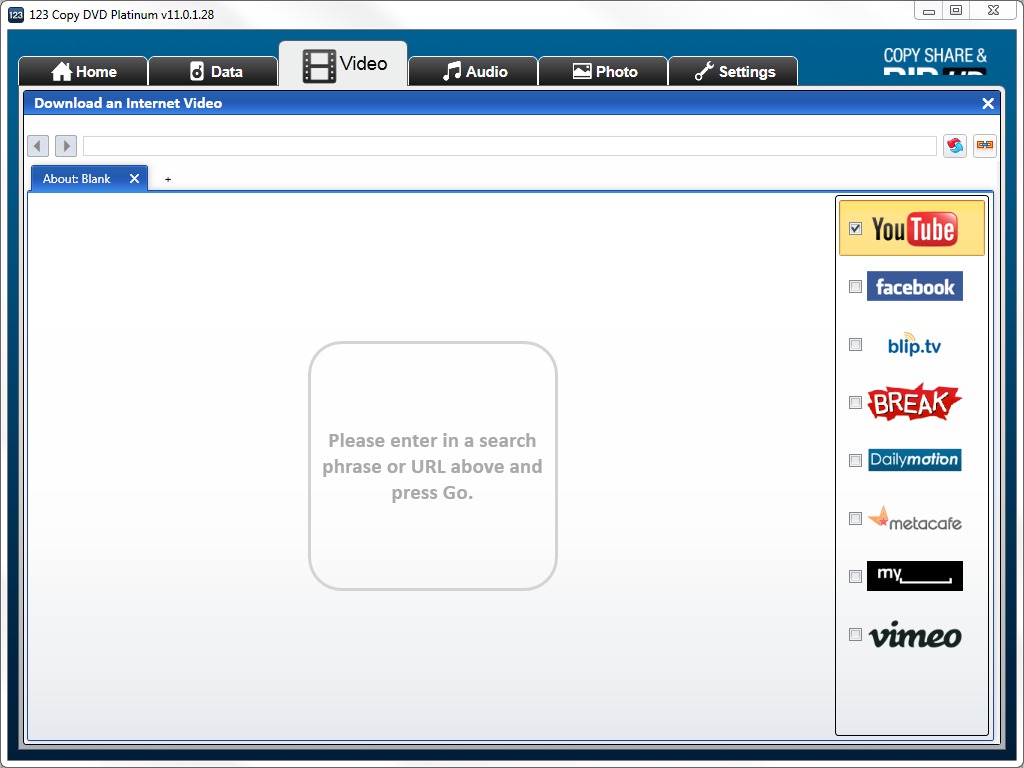Go to the Audio tab
Screen dimensions: 1024x768
[473, 71]
